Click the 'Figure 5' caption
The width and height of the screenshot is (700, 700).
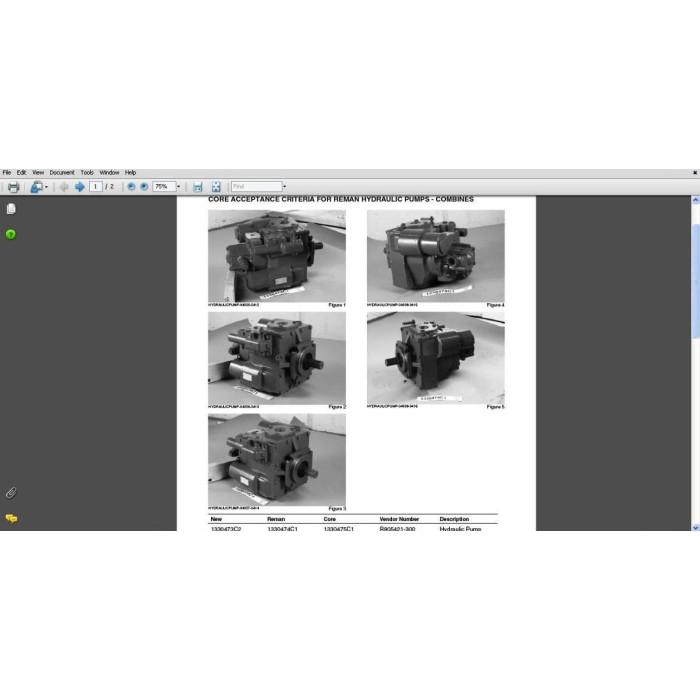click(496, 407)
